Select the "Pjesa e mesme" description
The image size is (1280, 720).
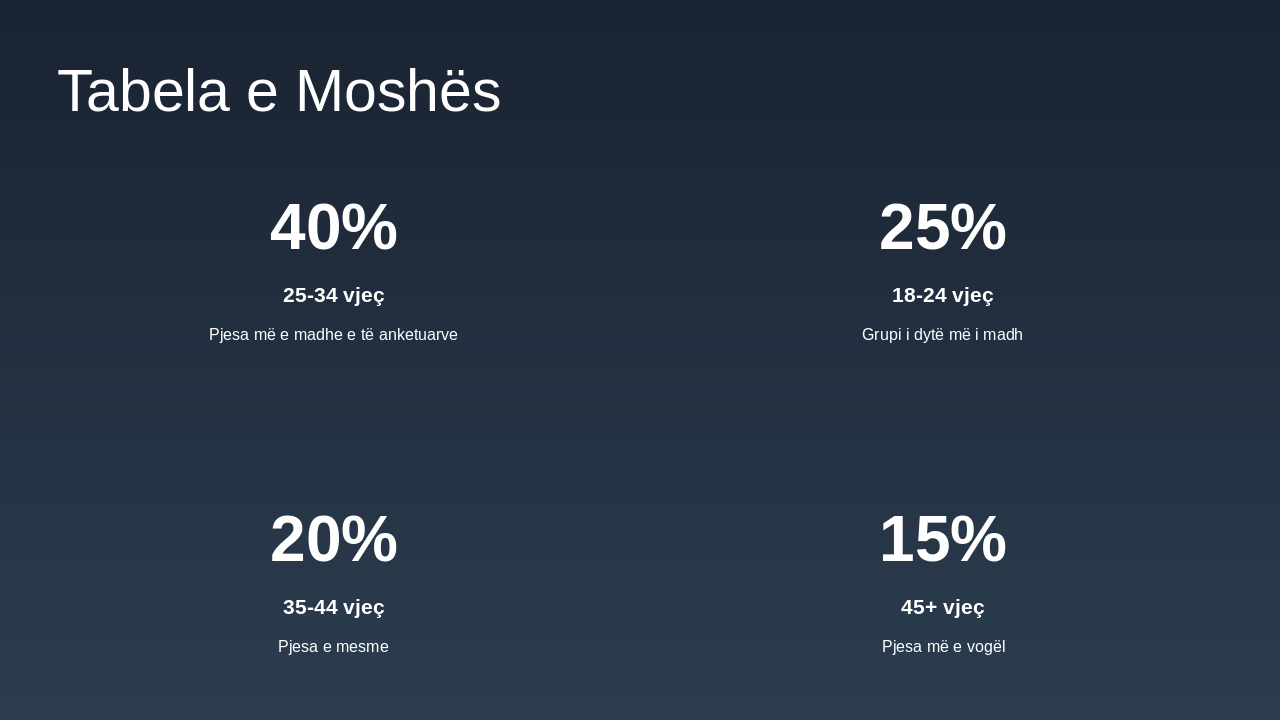[x=333, y=647]
